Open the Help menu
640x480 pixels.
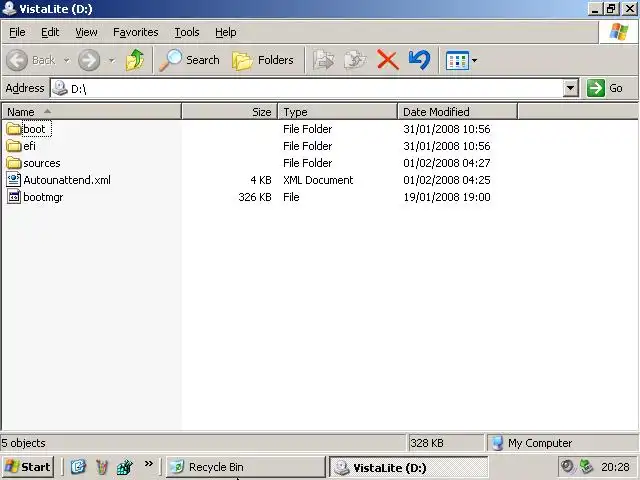(226, 32)
